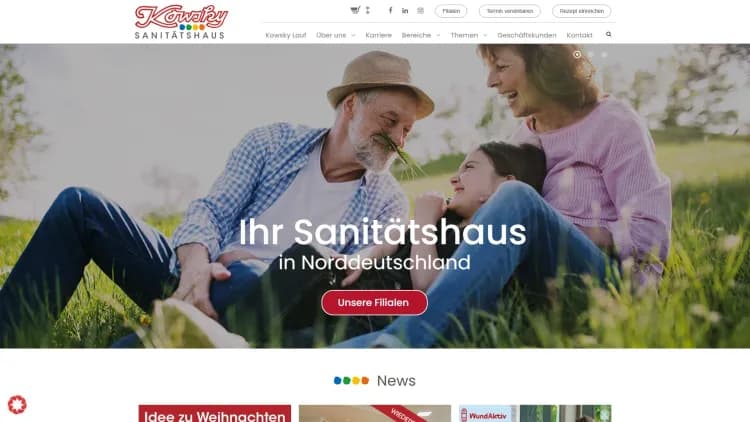This screenshot has height=422, width=750.
Task: Click the Unsere Filialen button
Action: tap(374, 303)
